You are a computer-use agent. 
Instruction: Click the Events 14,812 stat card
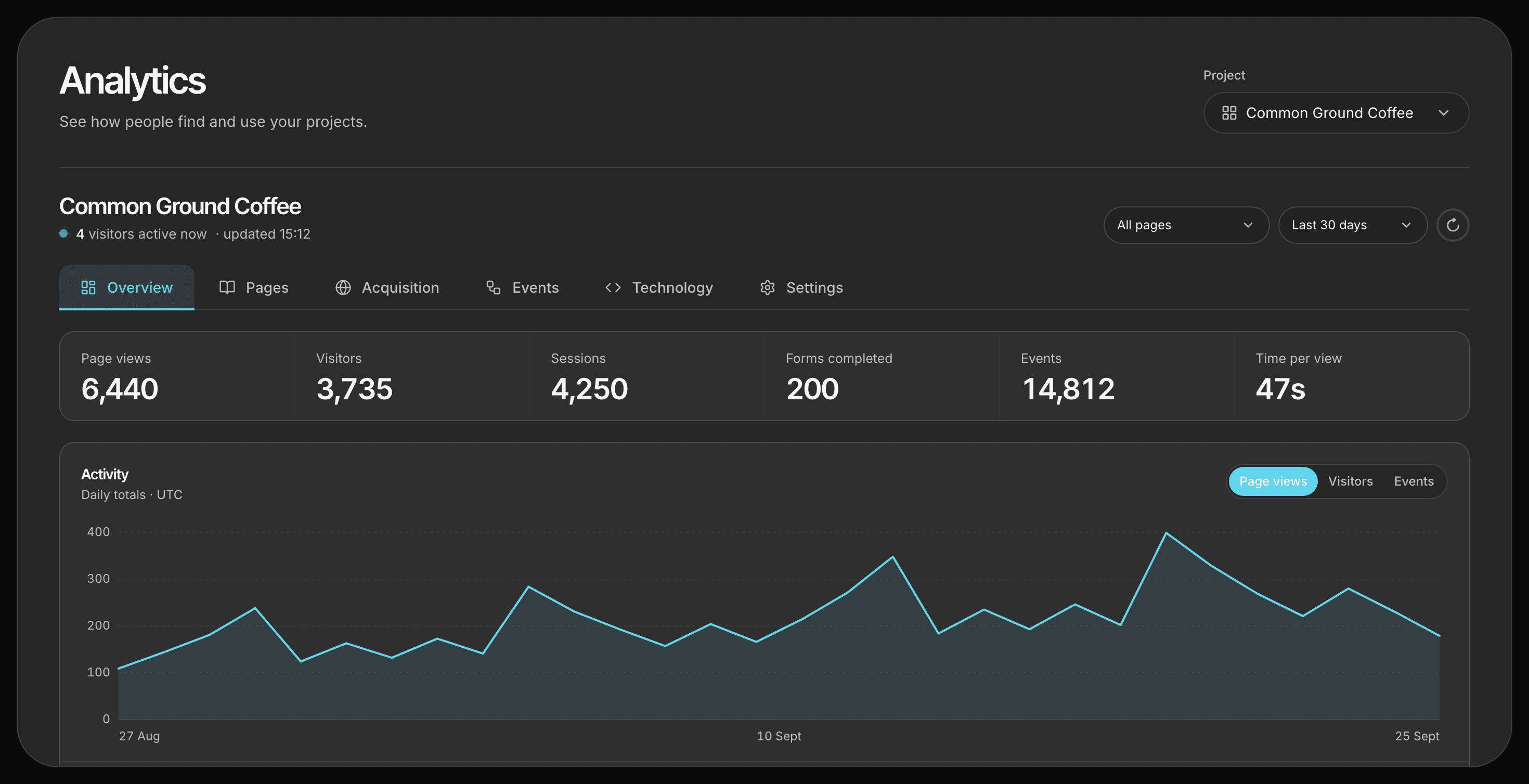pos(1117,376)
